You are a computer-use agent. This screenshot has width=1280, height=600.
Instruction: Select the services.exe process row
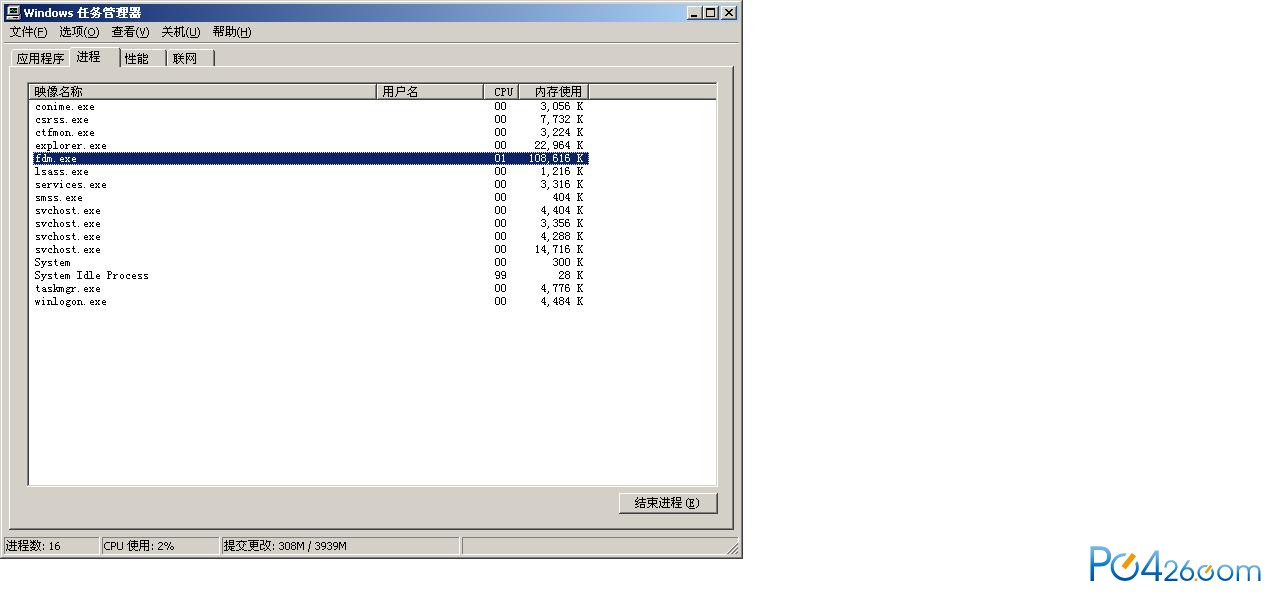[310, 185]
